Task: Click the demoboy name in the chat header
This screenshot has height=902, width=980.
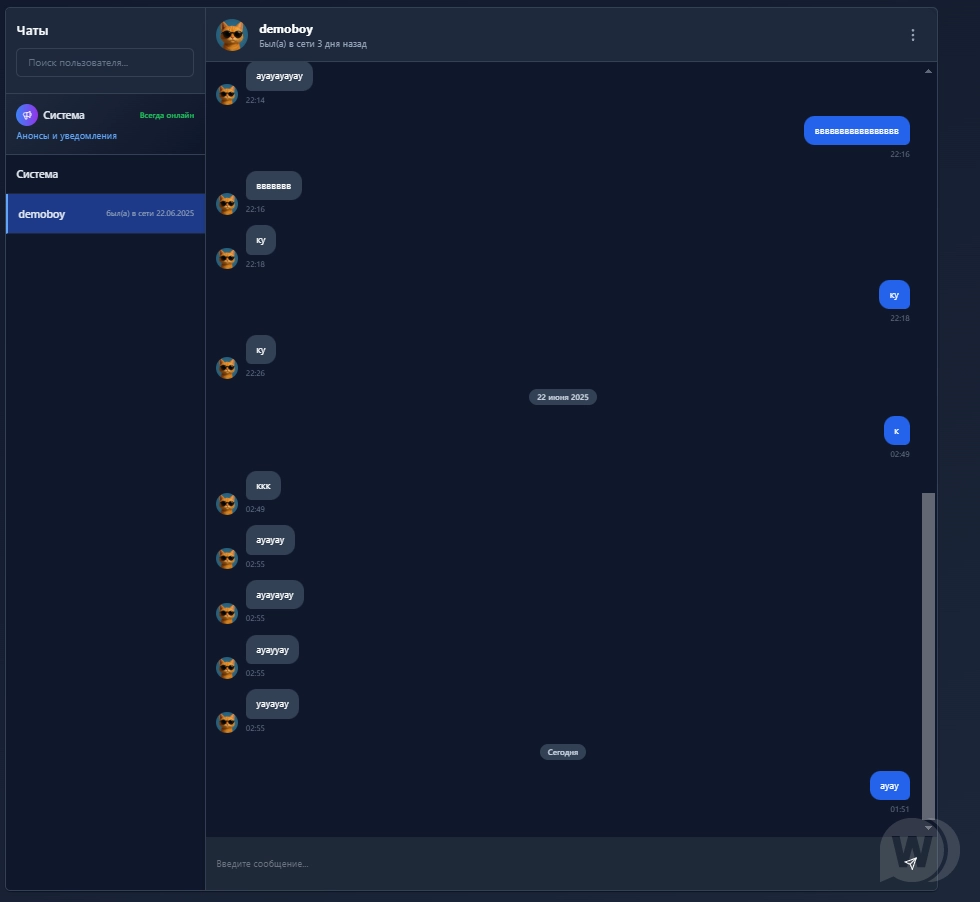Action: (x=286, y=29)
